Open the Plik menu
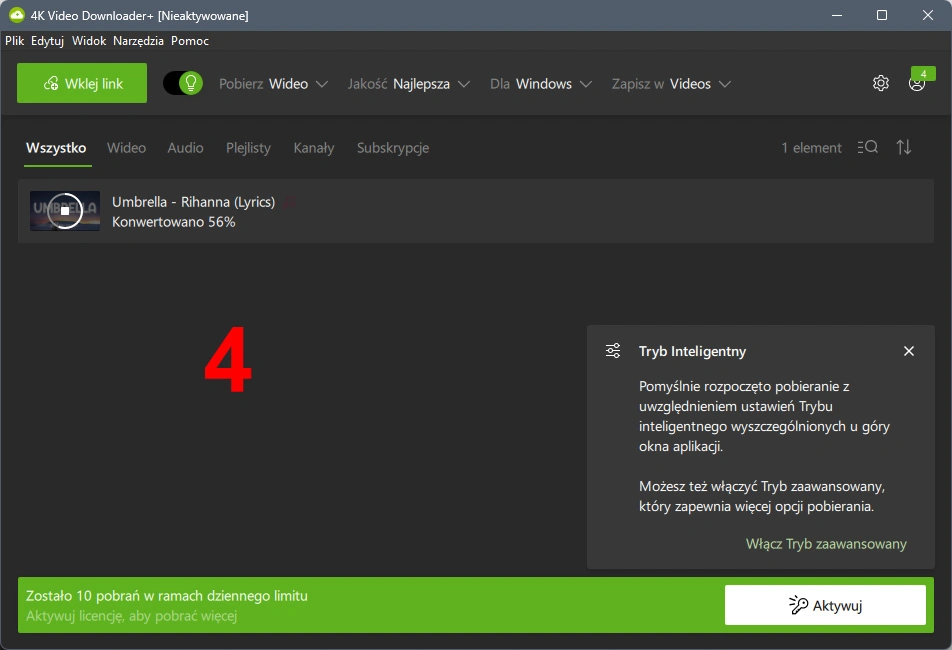The height and width of the screenshot is (650, 952). pyautogui.click(x=15, y=41)
